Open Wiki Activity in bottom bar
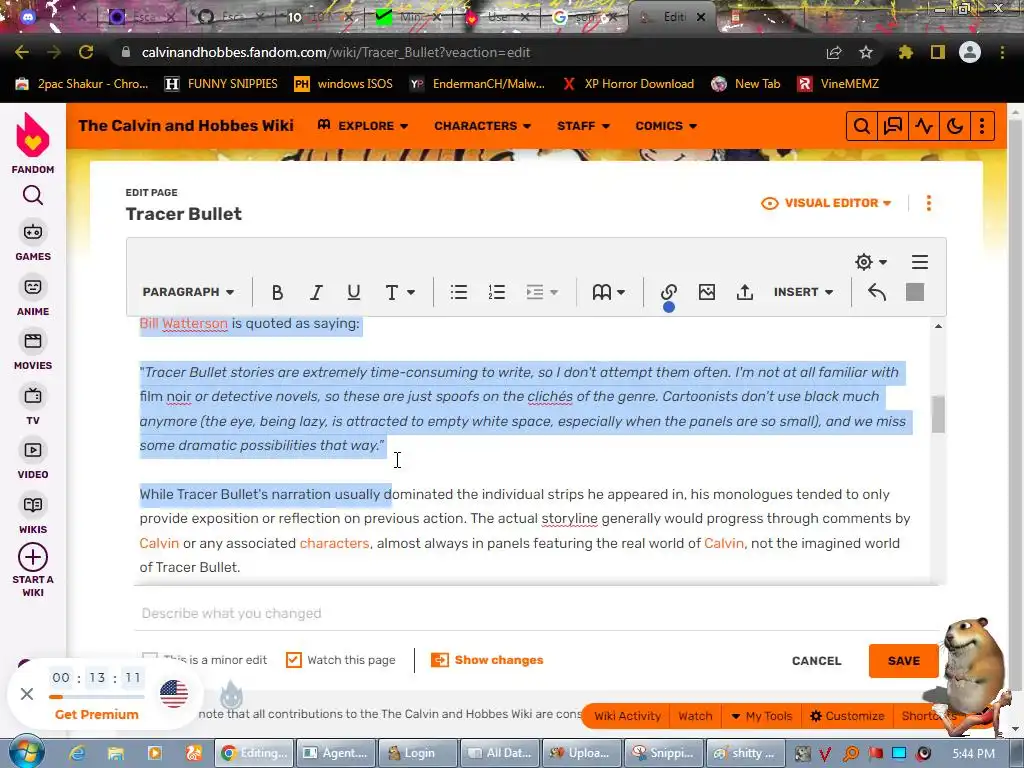 pyautogui.click(x=627, y=716)
